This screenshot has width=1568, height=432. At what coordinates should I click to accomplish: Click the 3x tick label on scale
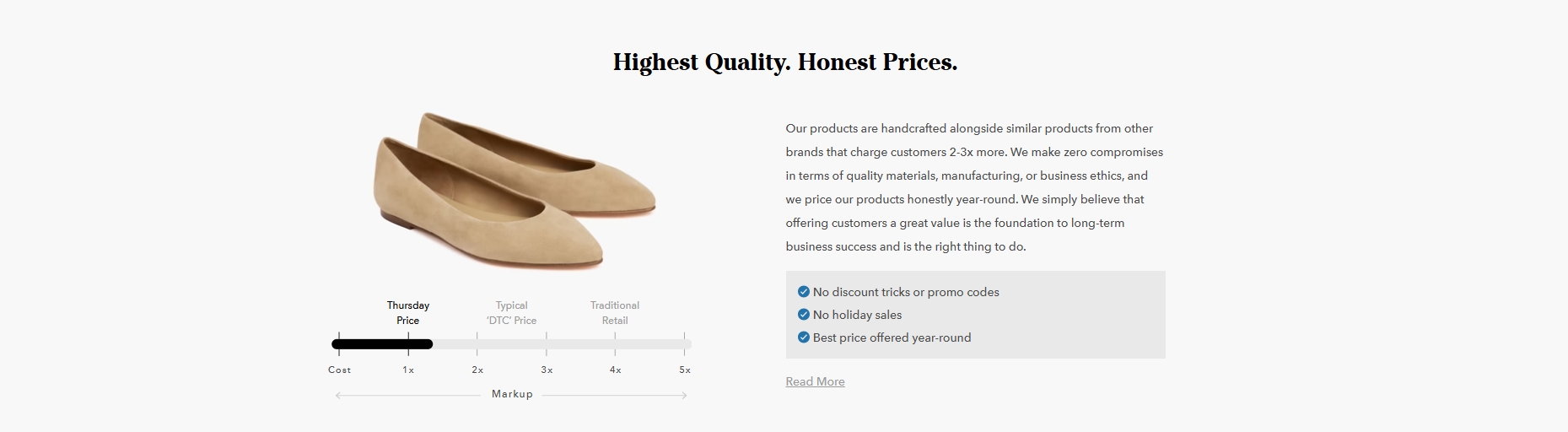547,370
